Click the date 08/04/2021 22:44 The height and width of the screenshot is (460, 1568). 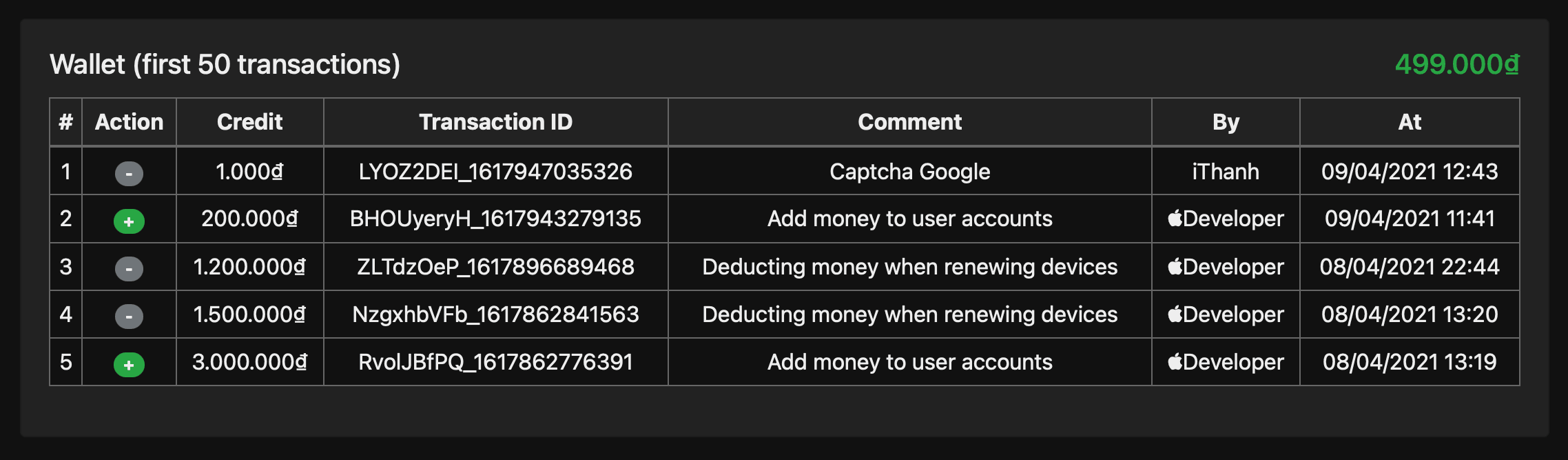(1410, 266)
